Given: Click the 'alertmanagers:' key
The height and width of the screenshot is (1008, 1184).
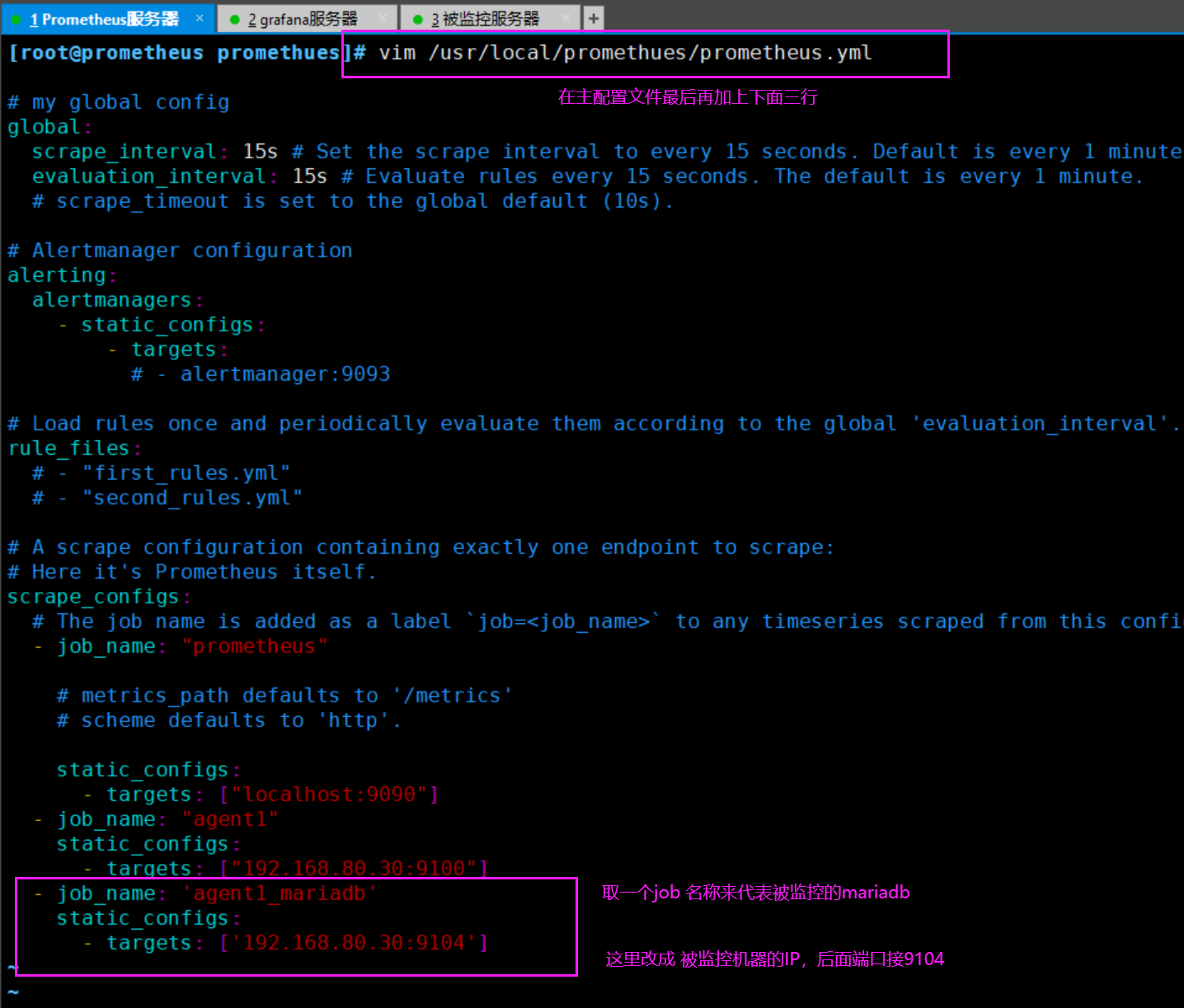Looking at the screenshot, I should click(x=117, y=300).
